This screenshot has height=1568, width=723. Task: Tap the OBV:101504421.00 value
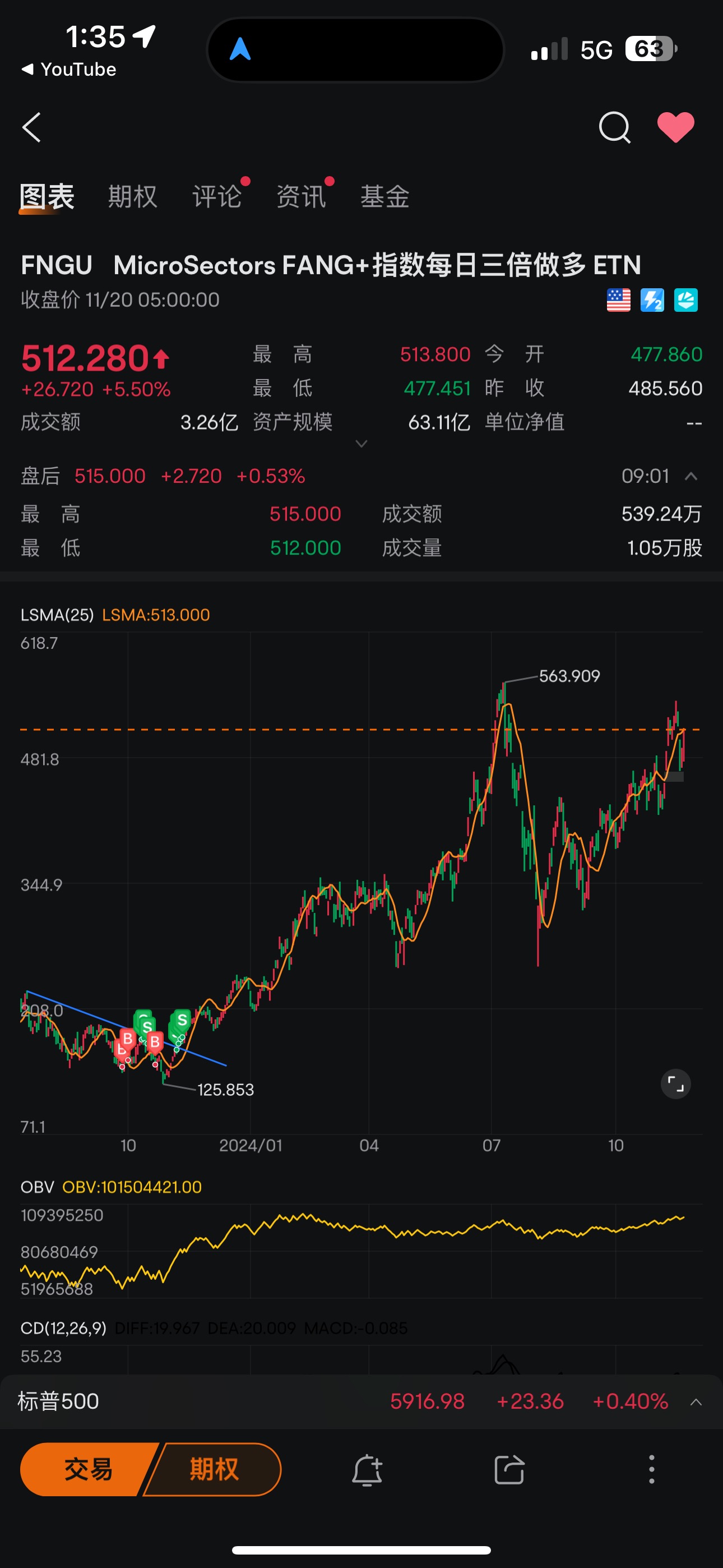tap(132, 1187)
